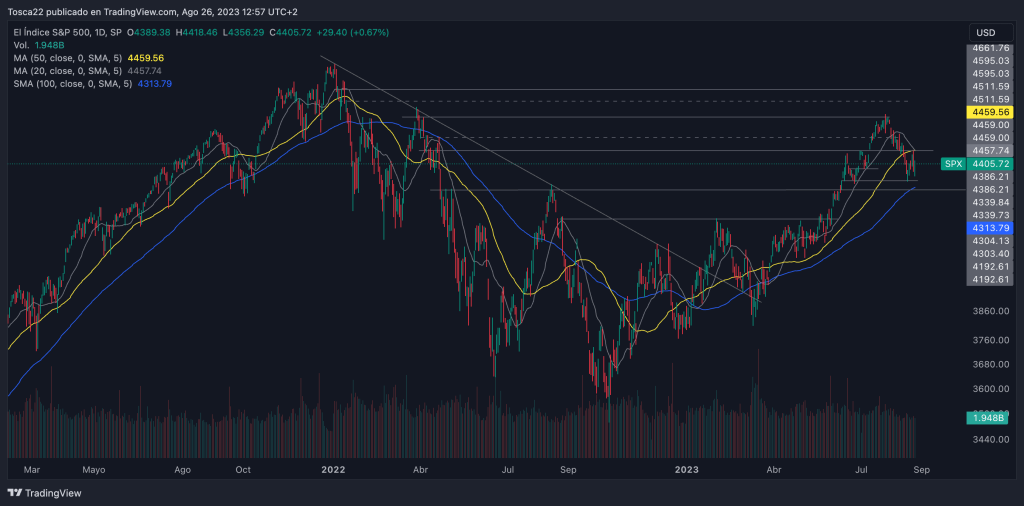This screenshot has width=1024, height=506.
Task: Select the MA 20 indicator legend
Action: click(x=68, y=71)
